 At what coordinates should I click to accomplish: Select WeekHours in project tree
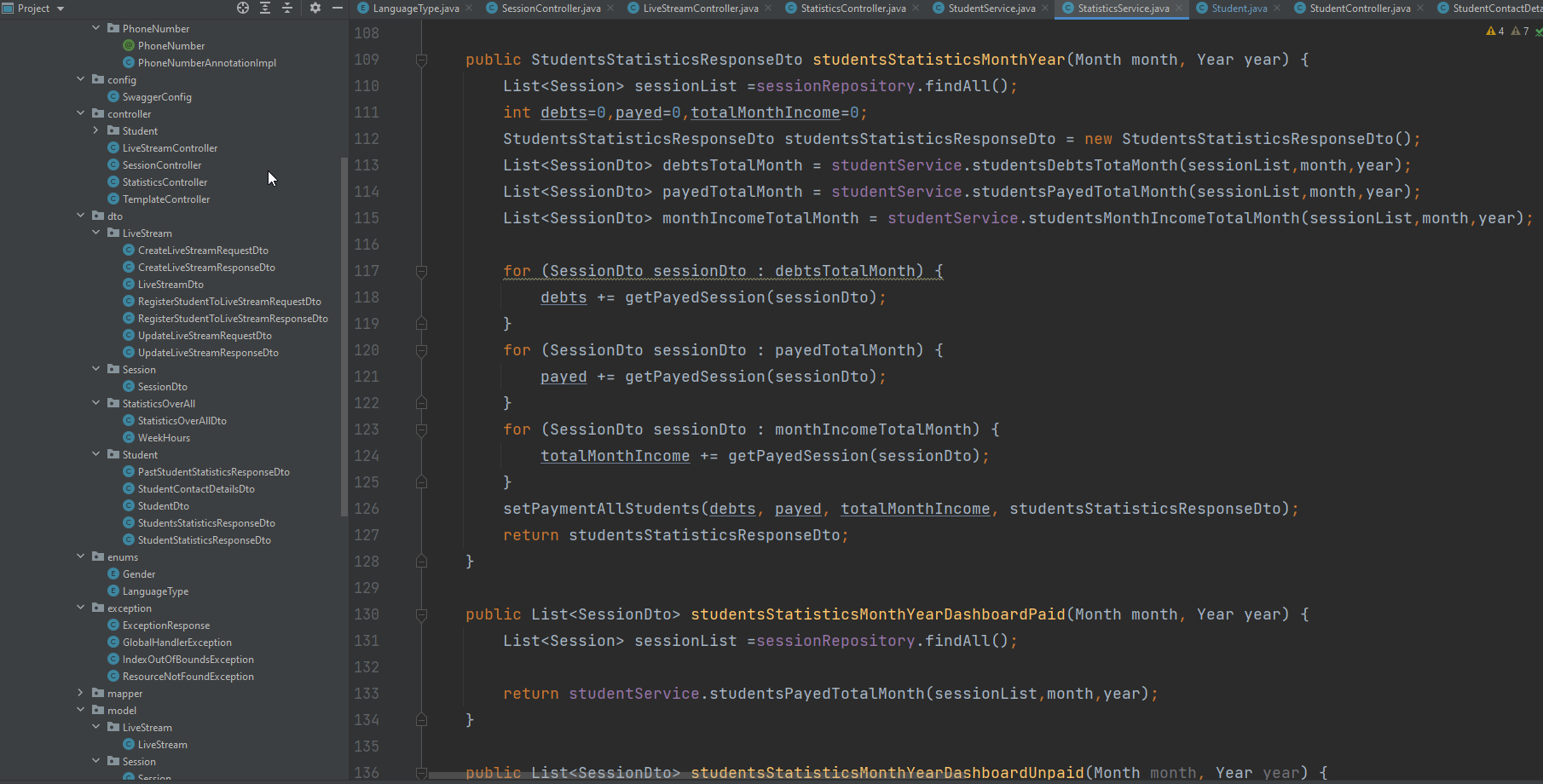tap(164, 437)
